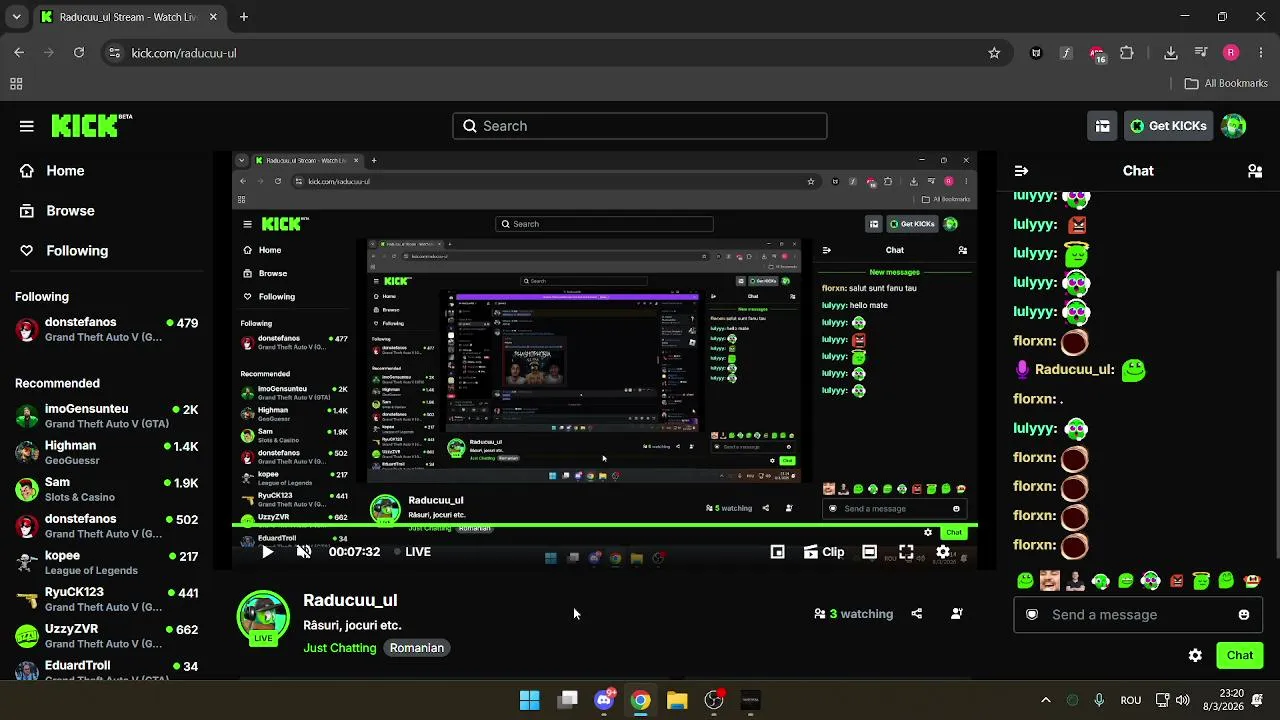Open the emote picker smiley in message box

[1244, 615]
